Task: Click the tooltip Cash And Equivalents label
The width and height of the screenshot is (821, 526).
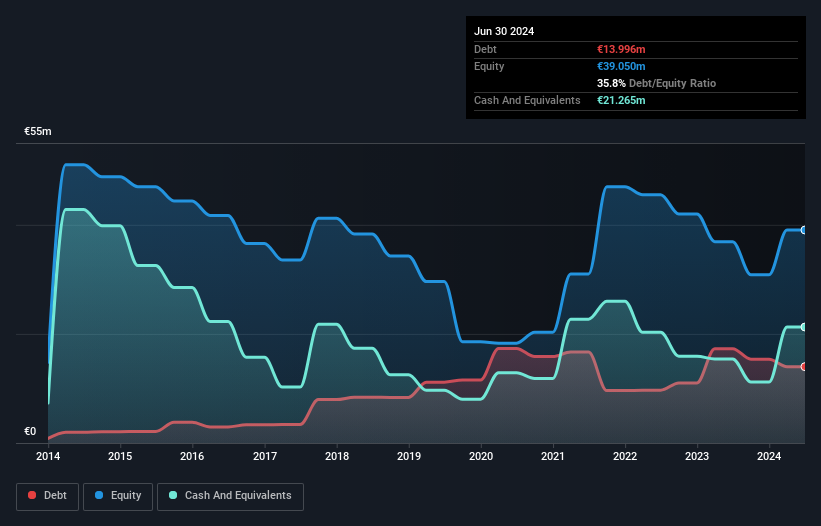Action: [527, 100]
